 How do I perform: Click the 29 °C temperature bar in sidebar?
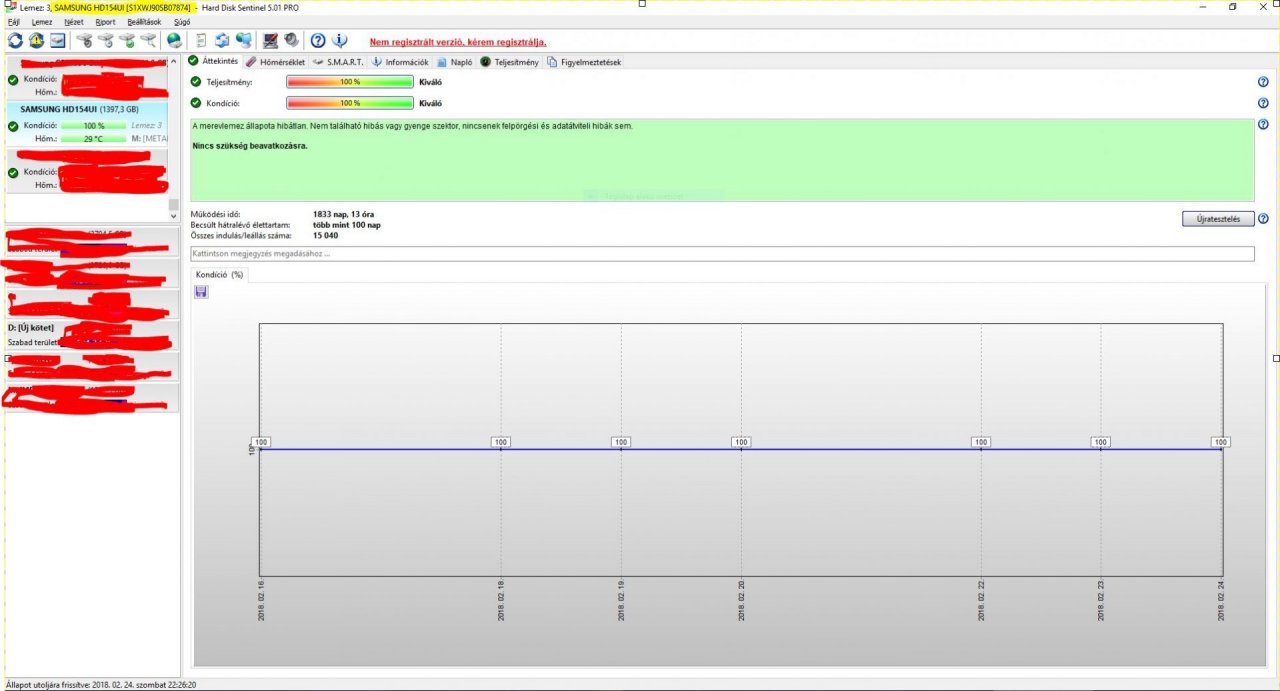(93, 139)
